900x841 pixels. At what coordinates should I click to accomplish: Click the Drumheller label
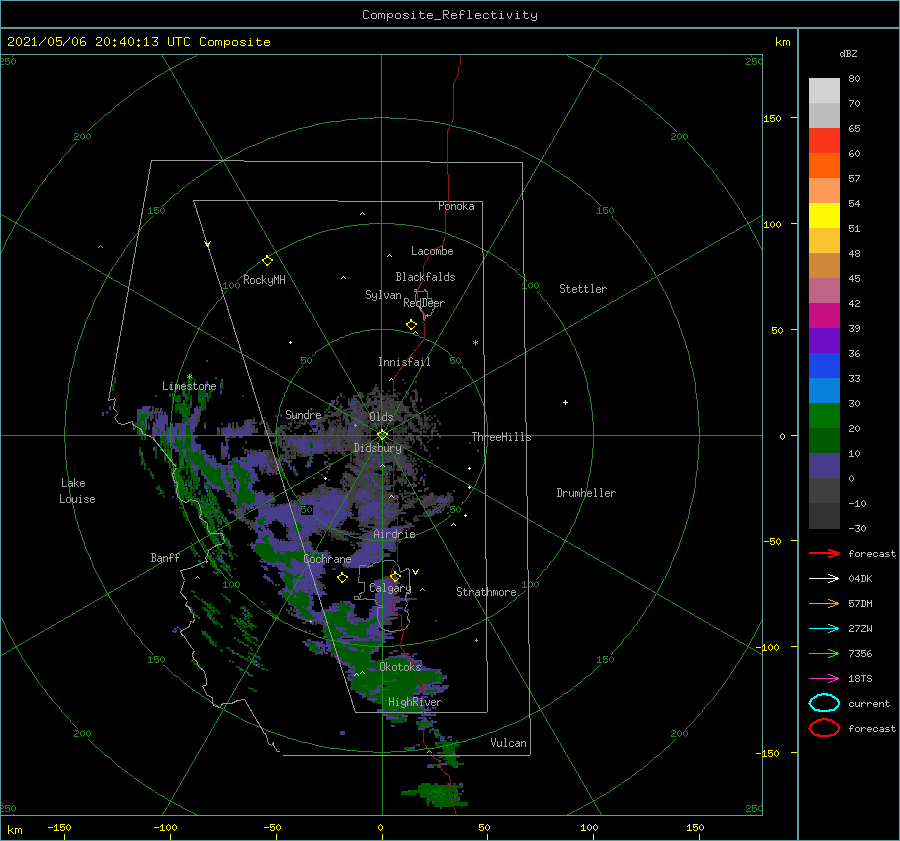[586, 493]
